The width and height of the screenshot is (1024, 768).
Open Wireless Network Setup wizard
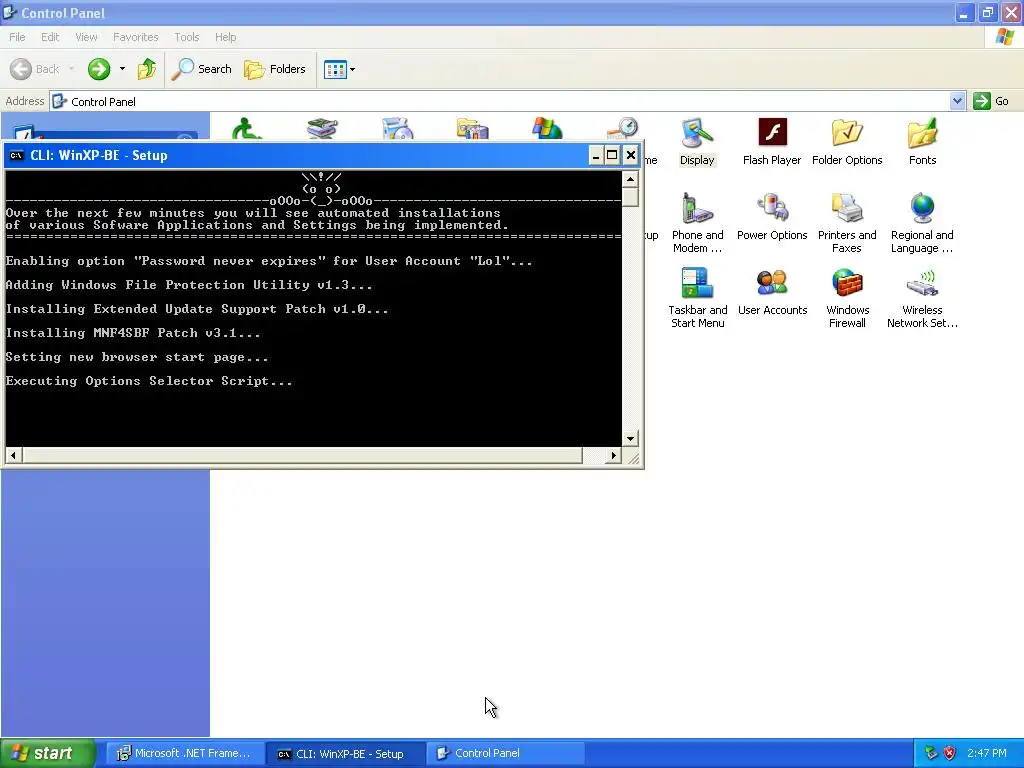[922, 298]
